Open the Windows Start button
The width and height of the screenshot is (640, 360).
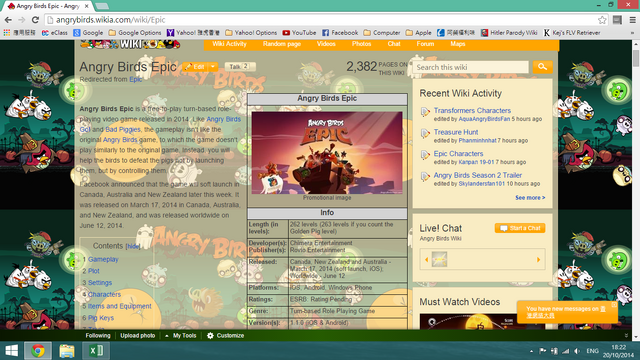tap(11, 351)
